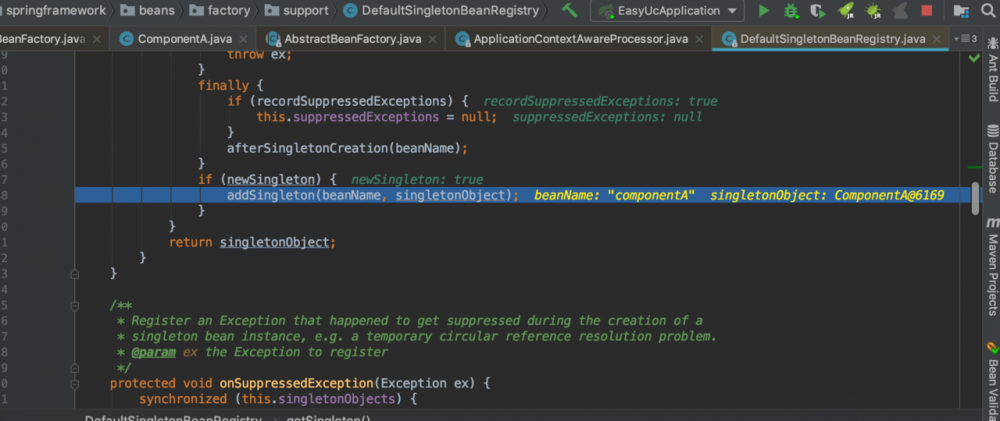The width and height of the screenshot is (1000, 421).
Task: Collapse onSuppressedException method fold marker
Action: point(75,384)
